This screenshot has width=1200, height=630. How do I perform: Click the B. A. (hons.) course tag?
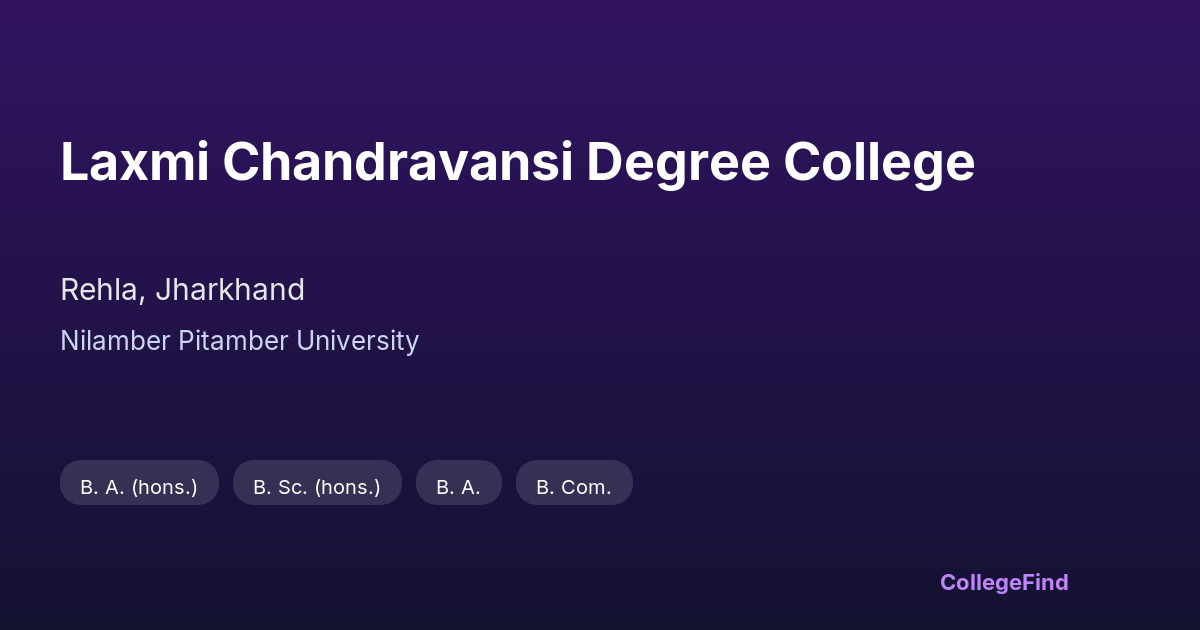tap(139, 487)
